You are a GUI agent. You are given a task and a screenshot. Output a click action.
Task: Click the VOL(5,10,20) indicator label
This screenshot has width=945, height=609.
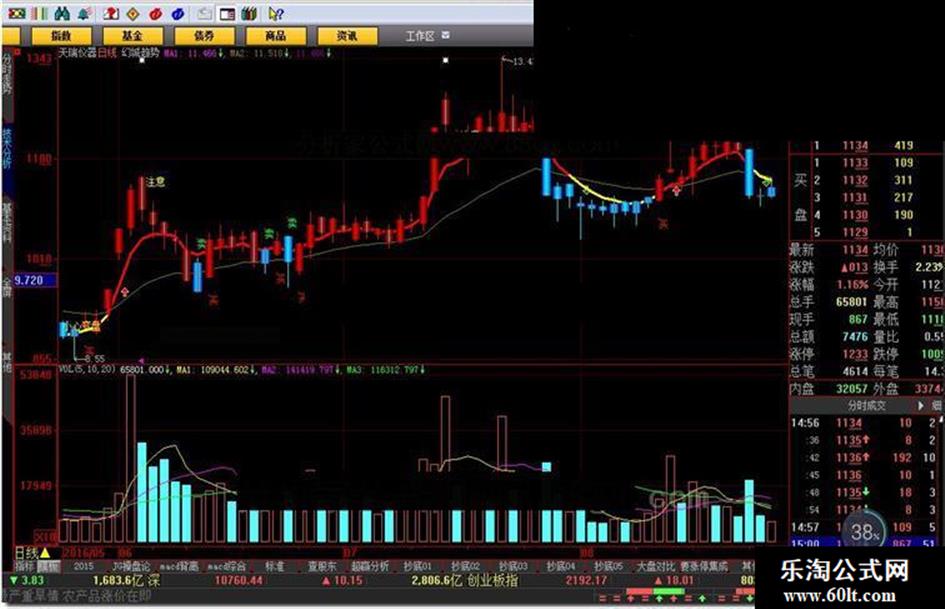pyautogui.click(x=88, y=369)
